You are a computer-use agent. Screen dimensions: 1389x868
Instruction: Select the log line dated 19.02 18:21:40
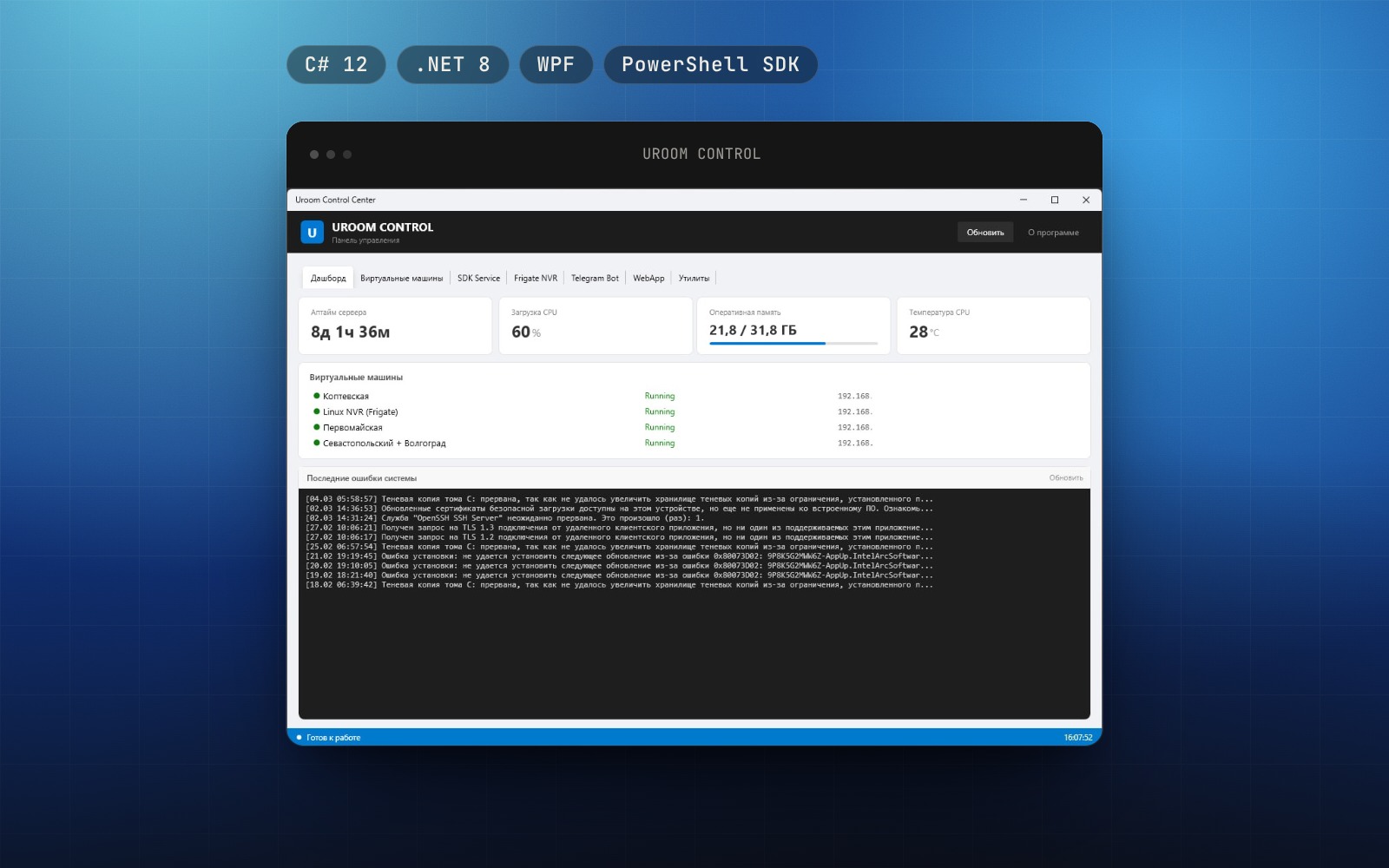(619, 575)
